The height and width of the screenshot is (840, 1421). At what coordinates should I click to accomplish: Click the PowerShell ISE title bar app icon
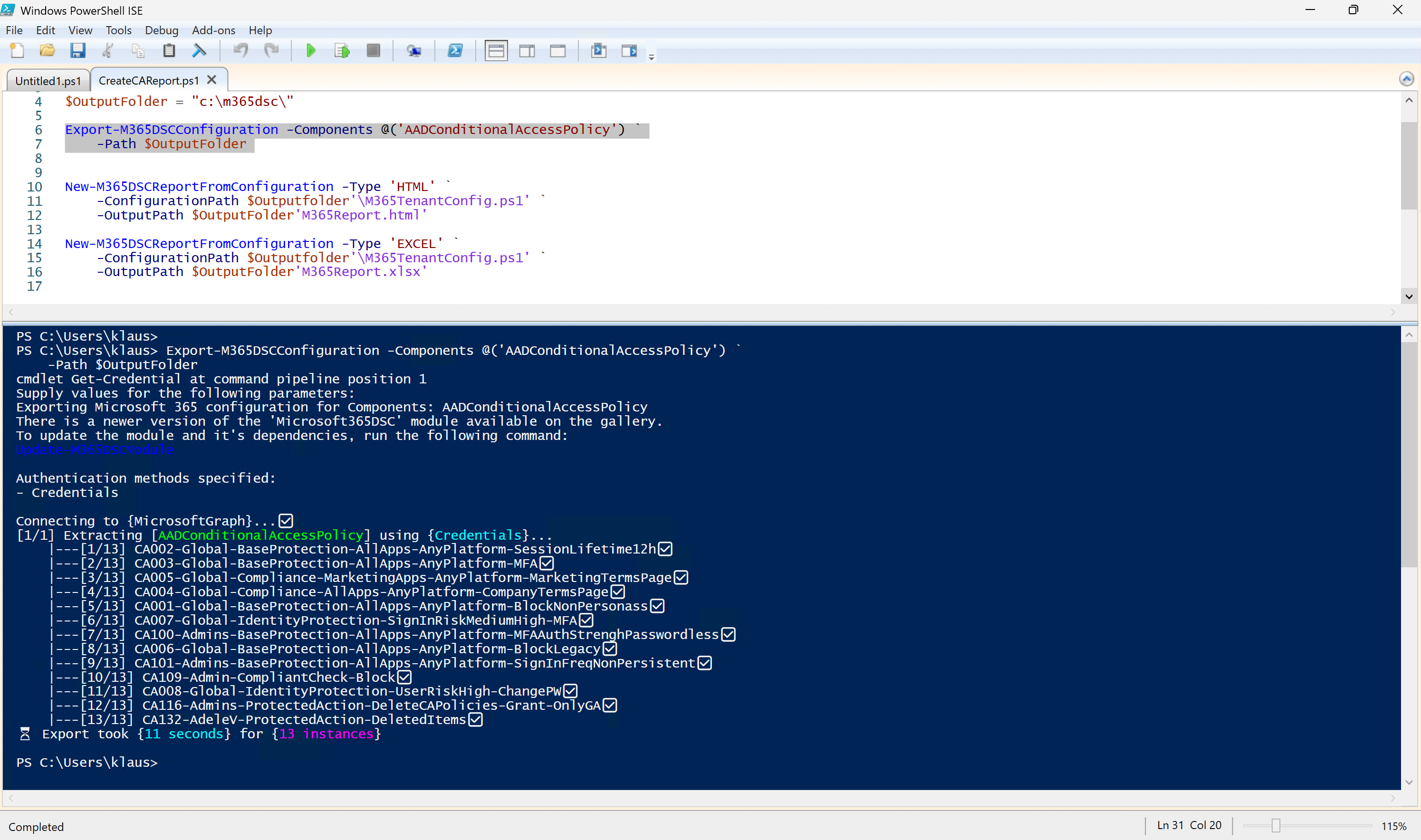(x=8, y=10)
